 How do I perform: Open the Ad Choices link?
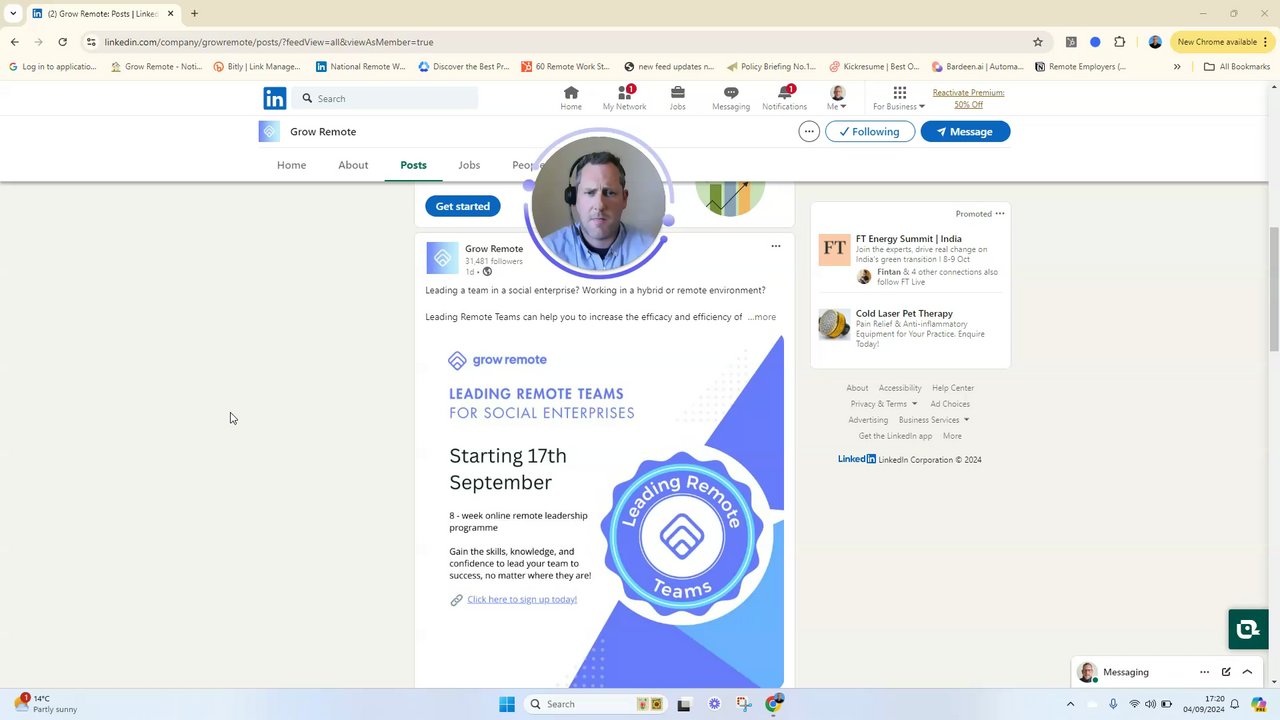950,404
